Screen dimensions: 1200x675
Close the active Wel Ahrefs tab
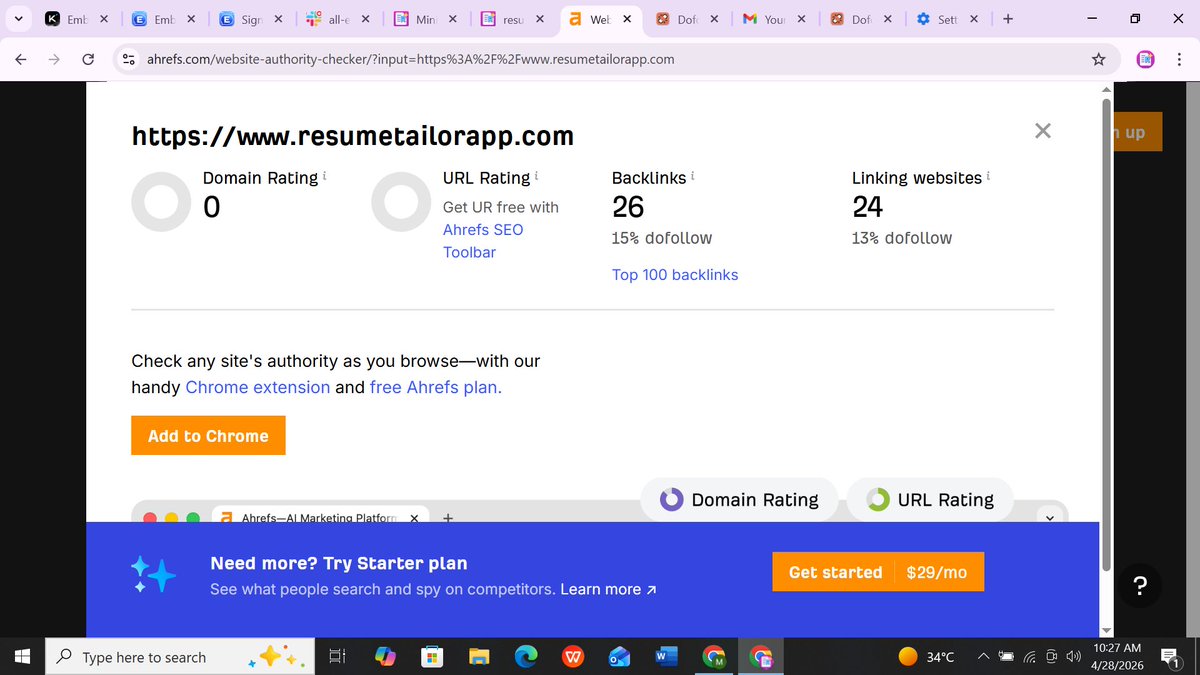click(627, 18)
